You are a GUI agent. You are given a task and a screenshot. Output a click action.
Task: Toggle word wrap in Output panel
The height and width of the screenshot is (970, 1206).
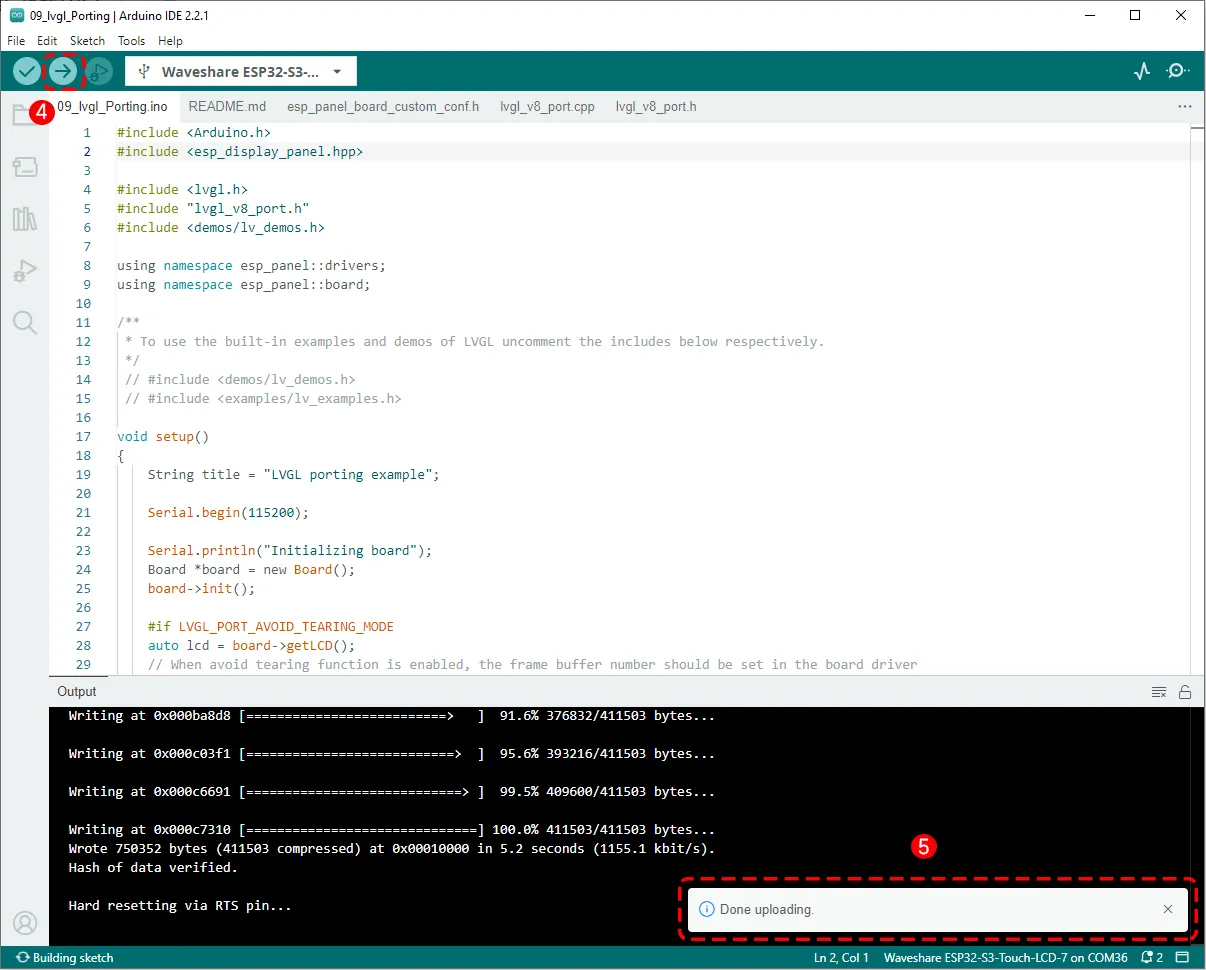(1159, 692)
